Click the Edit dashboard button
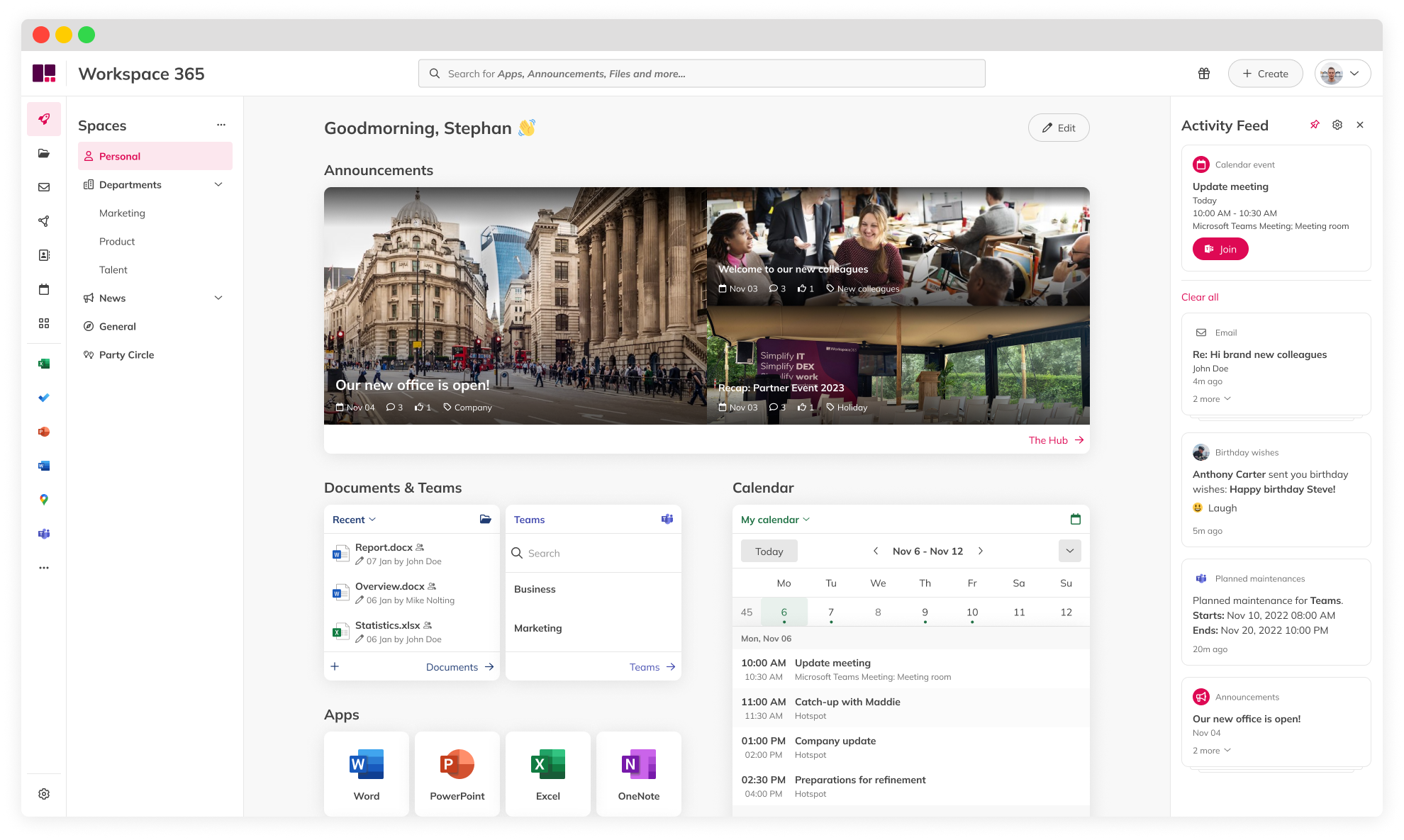1404x840 pixels. click(x=1059, y=128)
